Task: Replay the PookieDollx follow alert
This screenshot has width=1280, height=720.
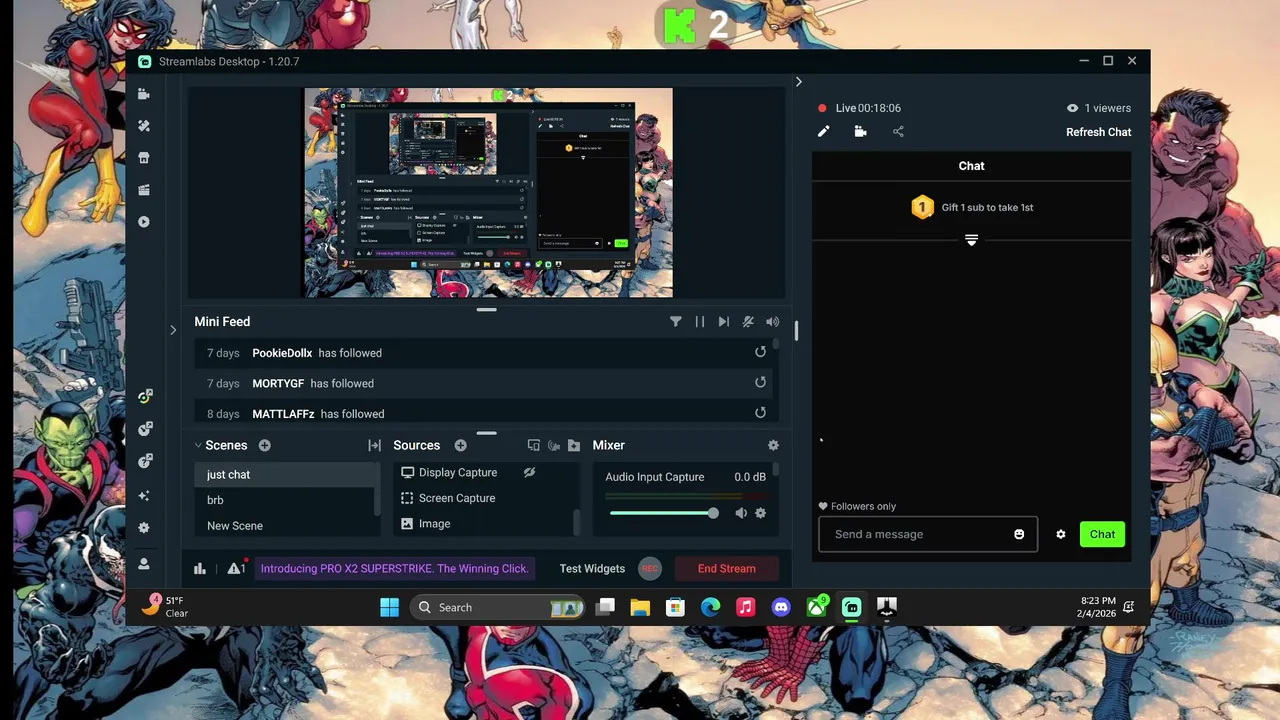Action: click(760, 352)
